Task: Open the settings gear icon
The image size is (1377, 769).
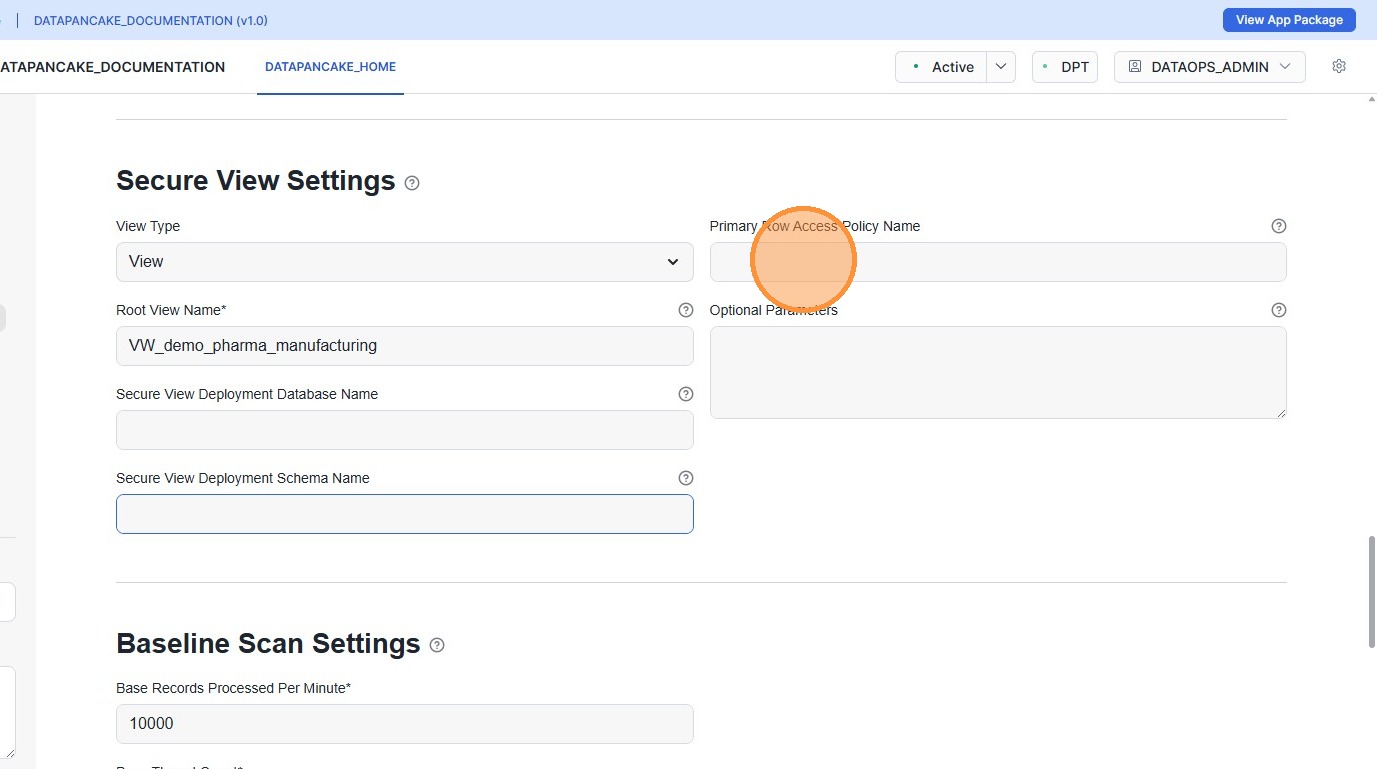Action: coord(1339,66)
